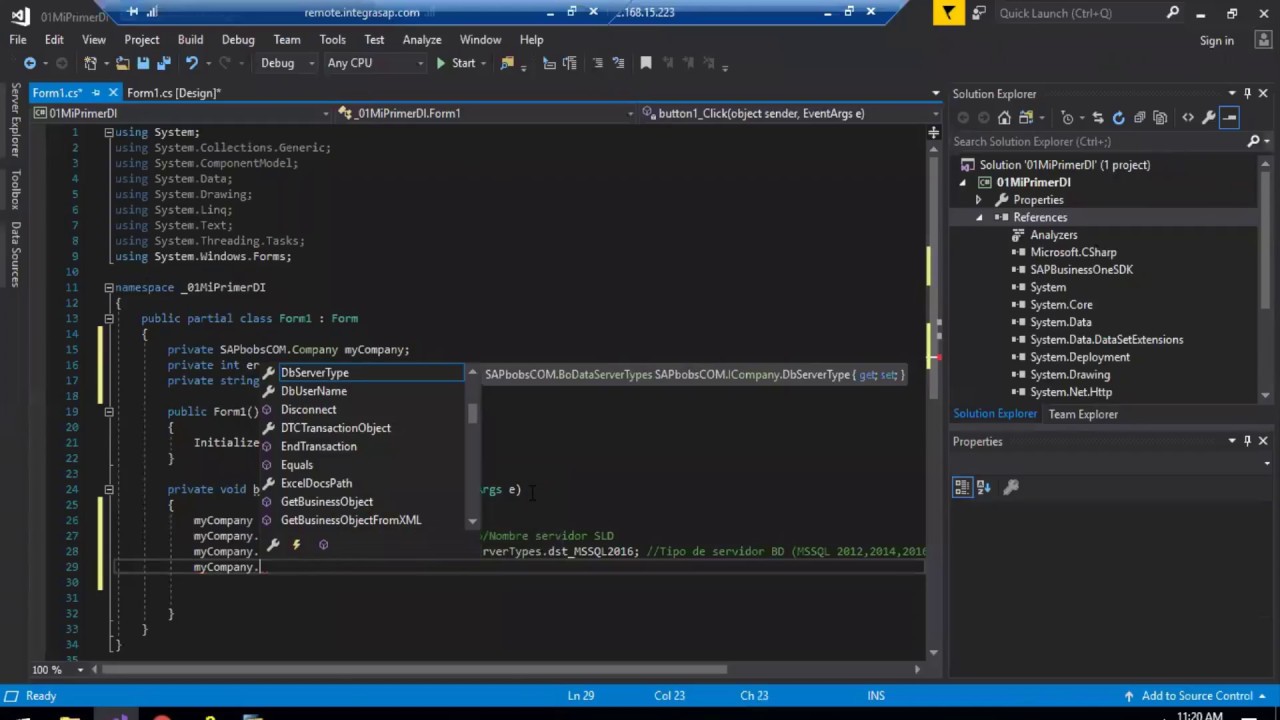This screenshot has width=1280, height=720.
Task: Toggle a bookmark with the bookmark icon
Action: tap(646, 63)
